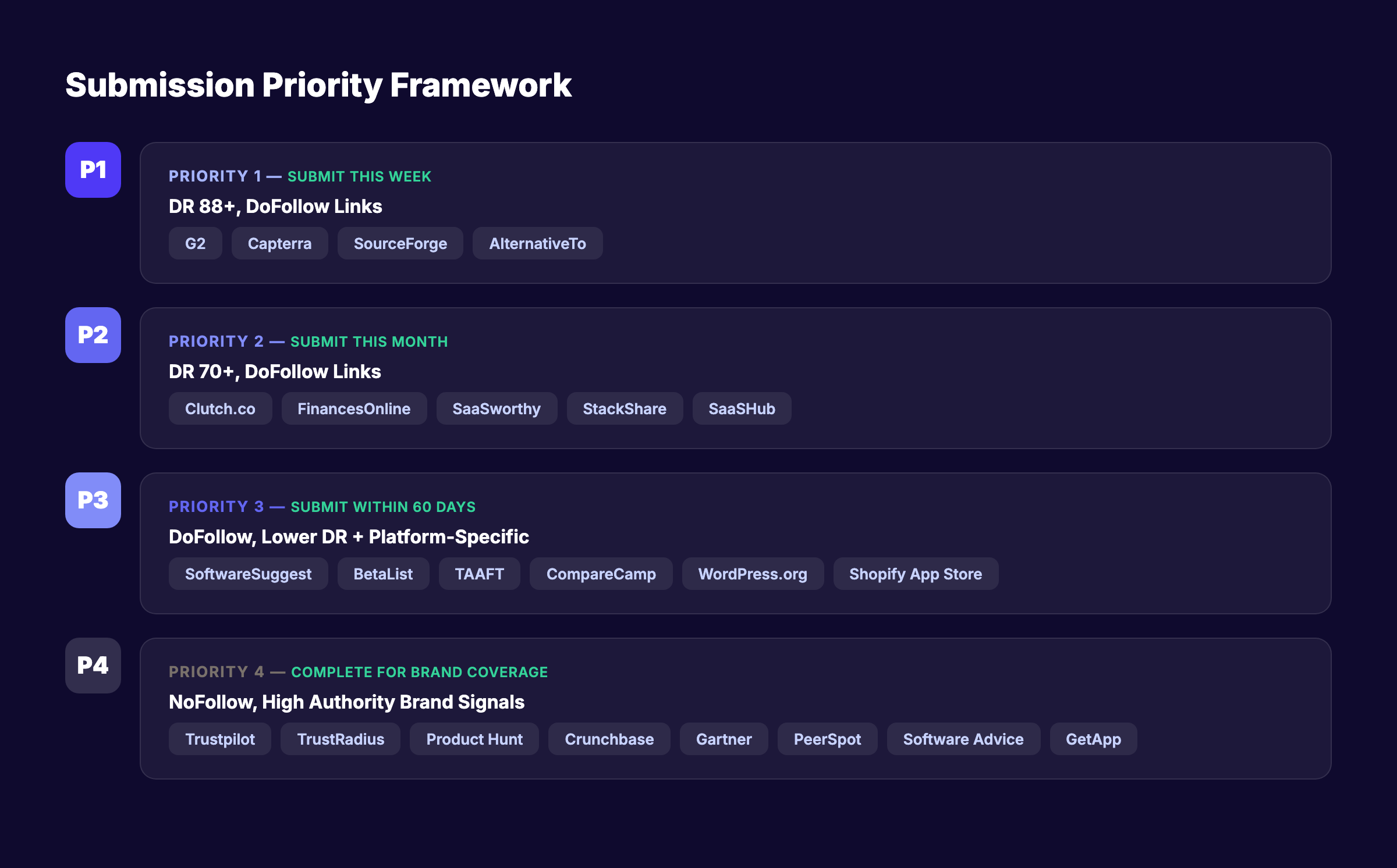Open the SUBMIT THIS WEEK section header
1397x868 pixels.
[359, 176]
